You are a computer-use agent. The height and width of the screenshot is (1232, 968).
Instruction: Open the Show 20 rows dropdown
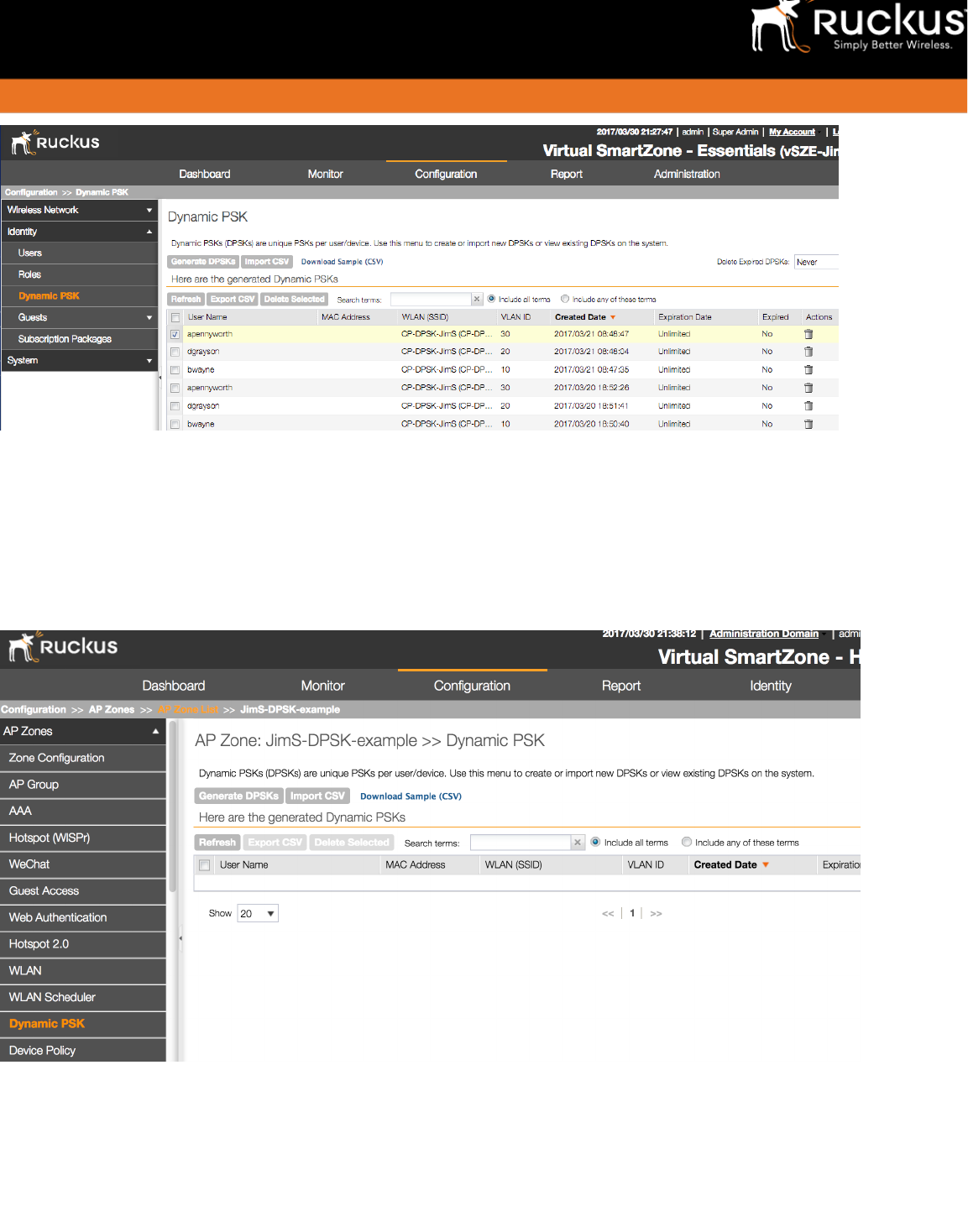pyautogui.click(x=258, y=914)
